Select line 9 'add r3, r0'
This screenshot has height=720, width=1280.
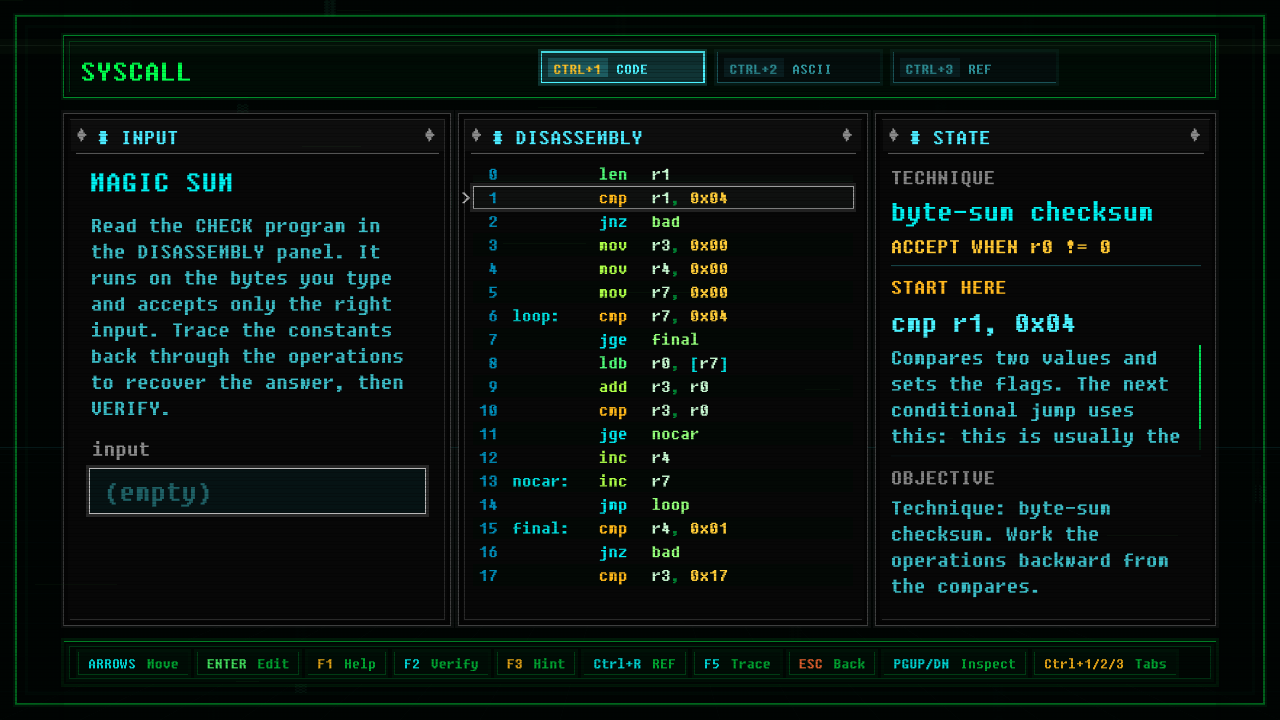(663, 387)
